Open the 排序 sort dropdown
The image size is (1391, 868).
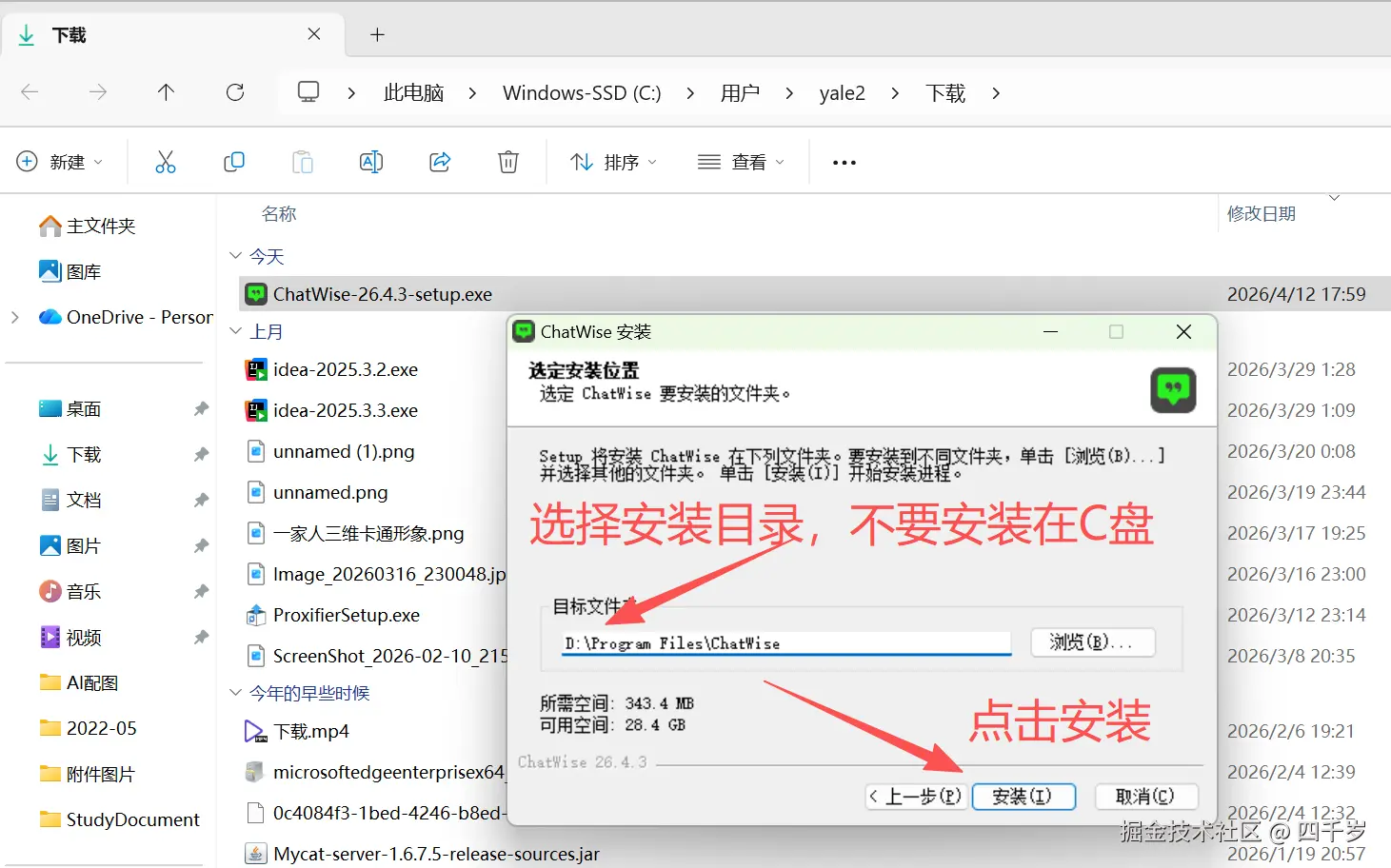[614, 162]
